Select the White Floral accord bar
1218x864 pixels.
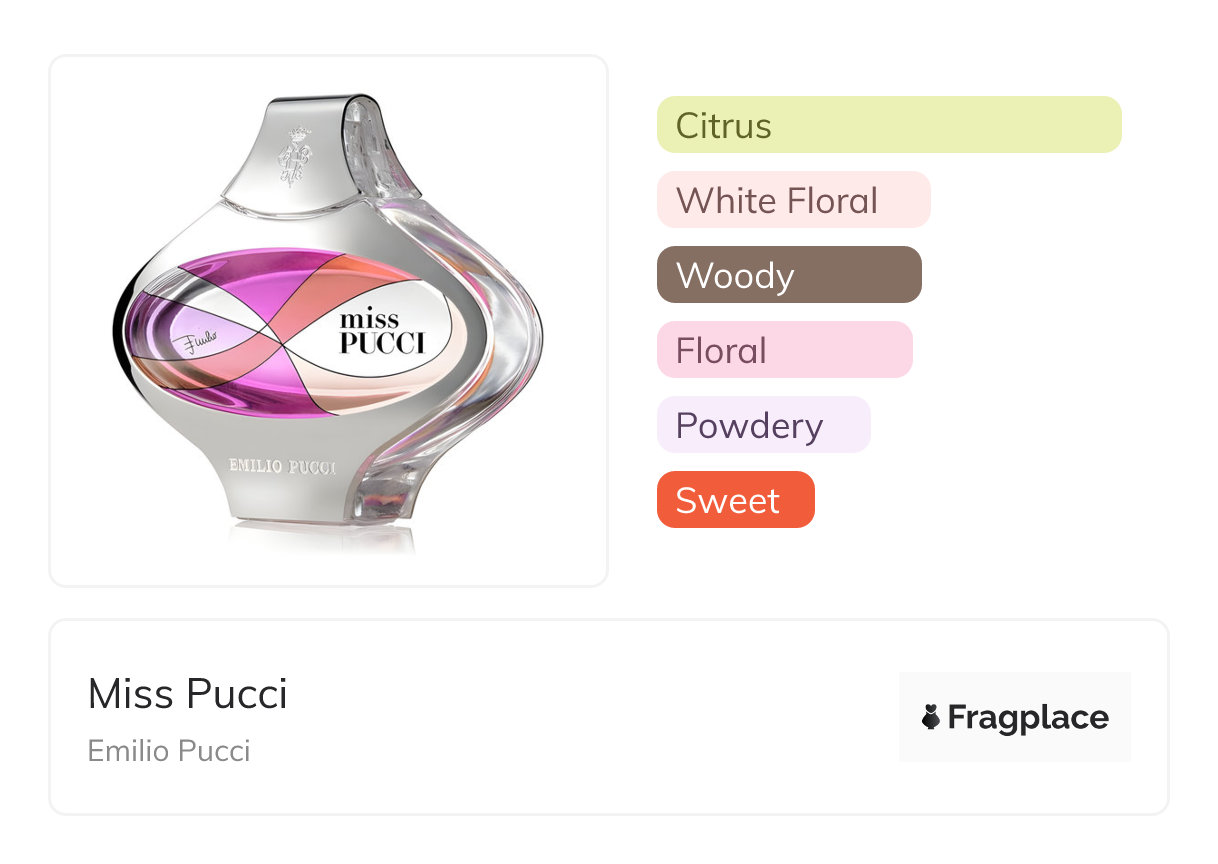point(793,200)
